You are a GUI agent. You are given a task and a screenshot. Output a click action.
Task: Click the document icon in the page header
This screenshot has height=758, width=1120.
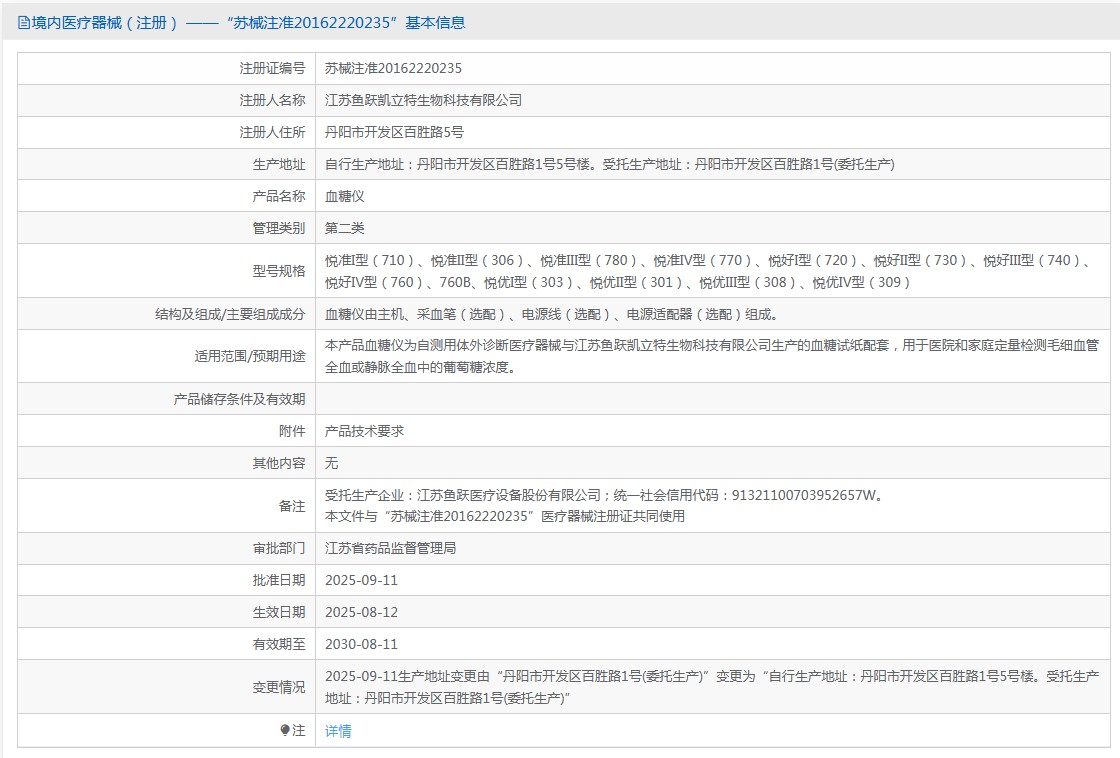coord(24,23)
